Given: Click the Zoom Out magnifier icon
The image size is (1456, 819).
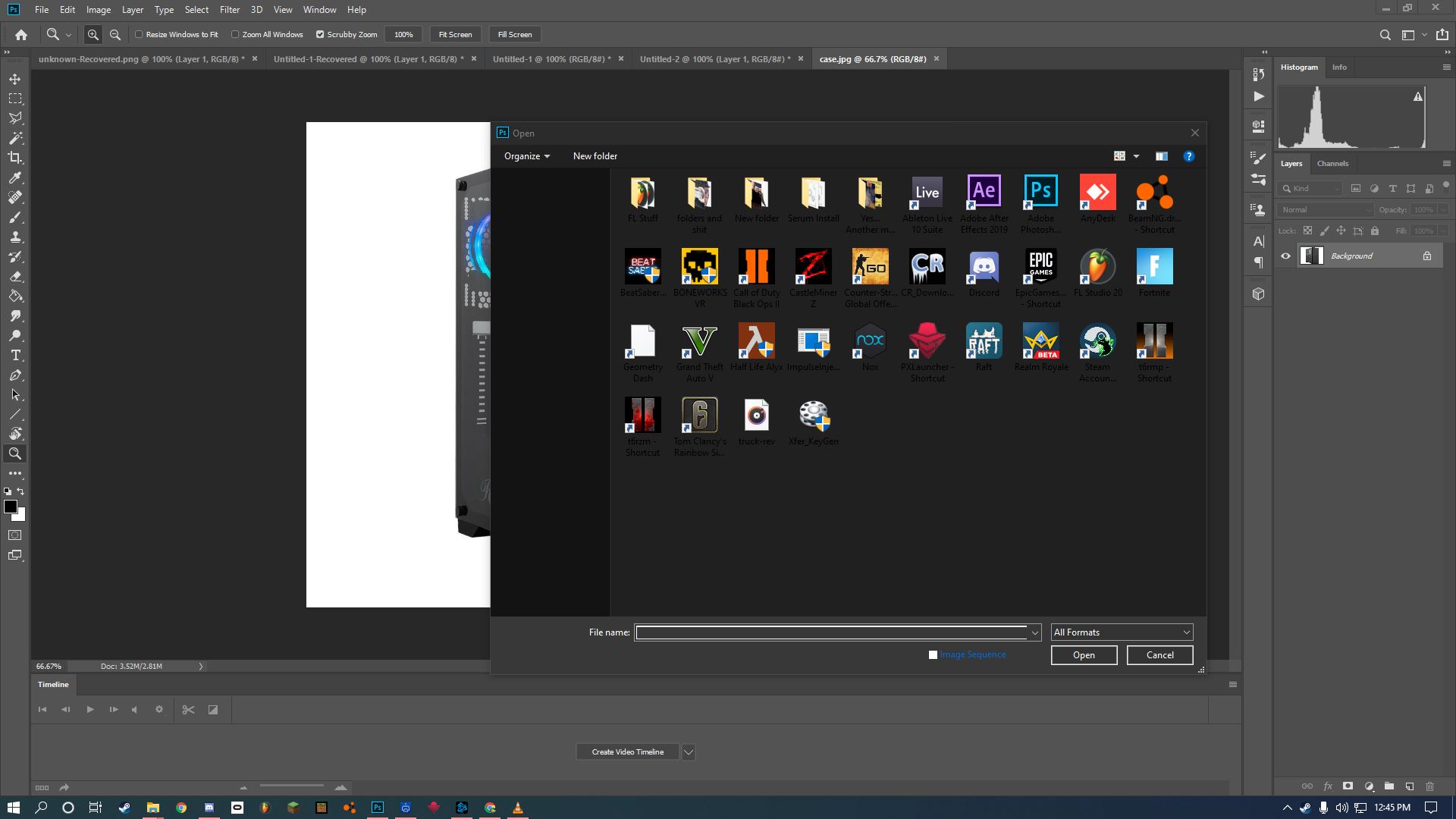Looking at the screenshot, I should (x=115, y=34).
